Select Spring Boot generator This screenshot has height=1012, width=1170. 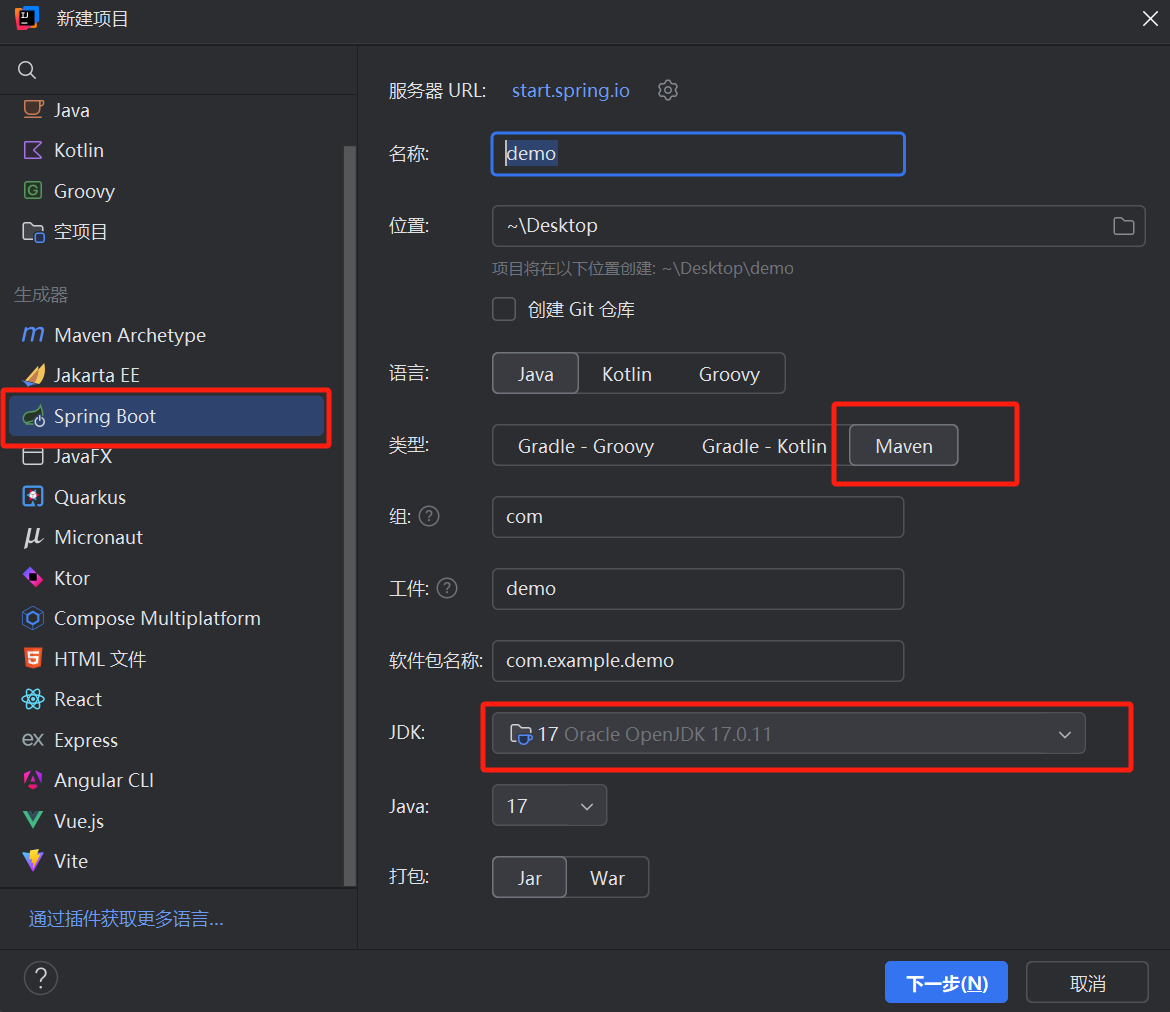(166, 416)
